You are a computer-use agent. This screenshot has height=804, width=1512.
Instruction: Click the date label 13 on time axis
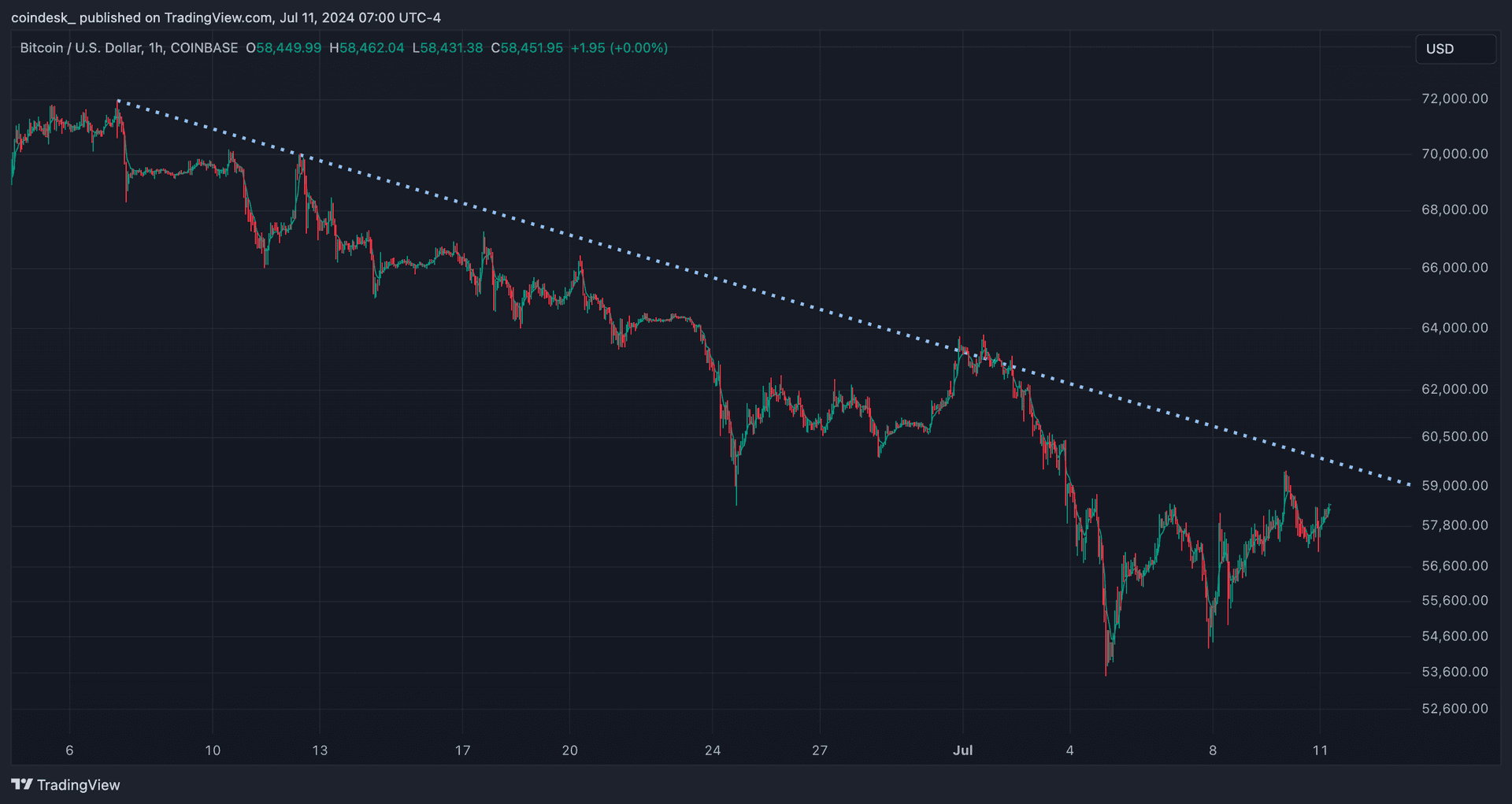(320, 750)
